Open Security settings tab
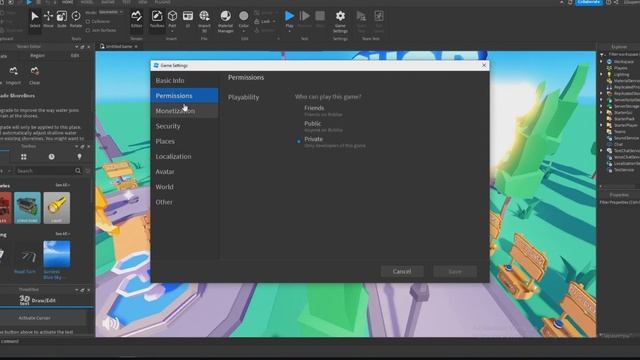Image resolution: width=640 pixels, height=360 pixels. point(184,126)
